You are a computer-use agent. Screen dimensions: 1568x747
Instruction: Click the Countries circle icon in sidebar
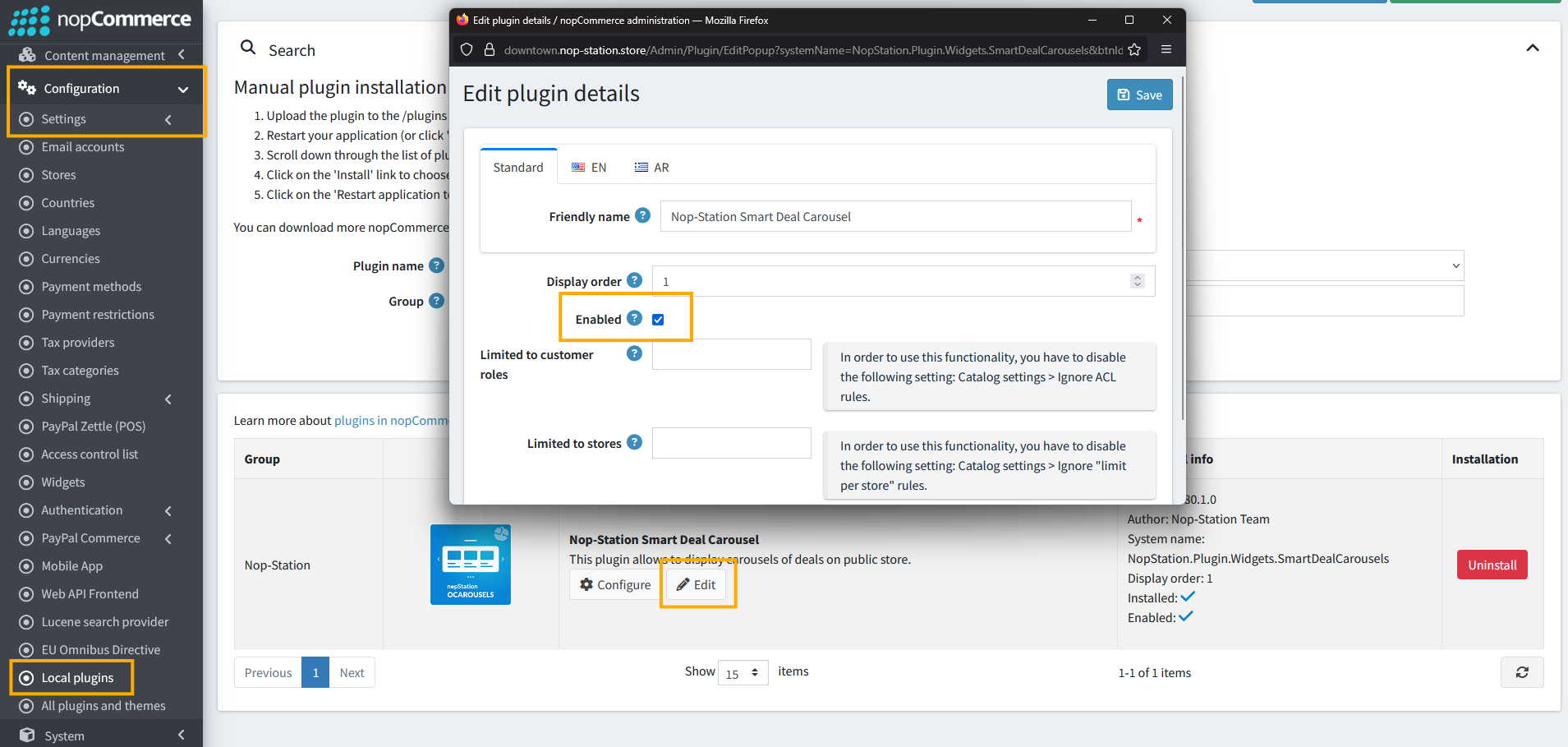pyautogui.click(x=26, y=203)
